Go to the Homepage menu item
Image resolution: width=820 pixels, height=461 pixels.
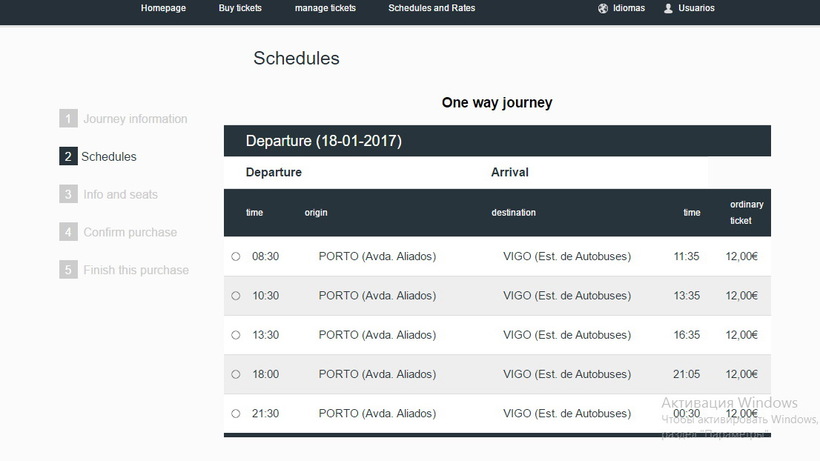click(164, 8)
